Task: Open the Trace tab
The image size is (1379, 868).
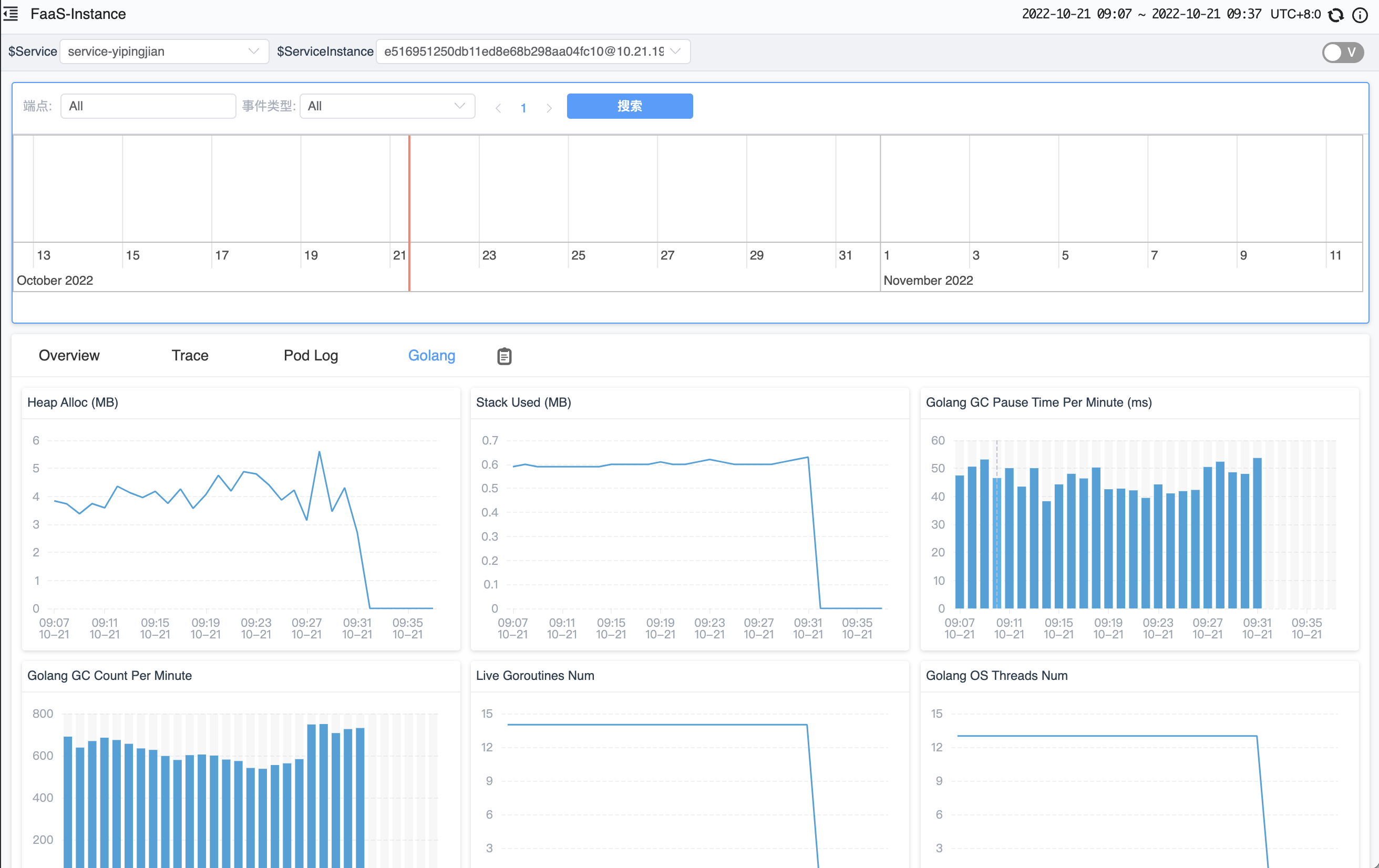Action: [x=190, y=356]
